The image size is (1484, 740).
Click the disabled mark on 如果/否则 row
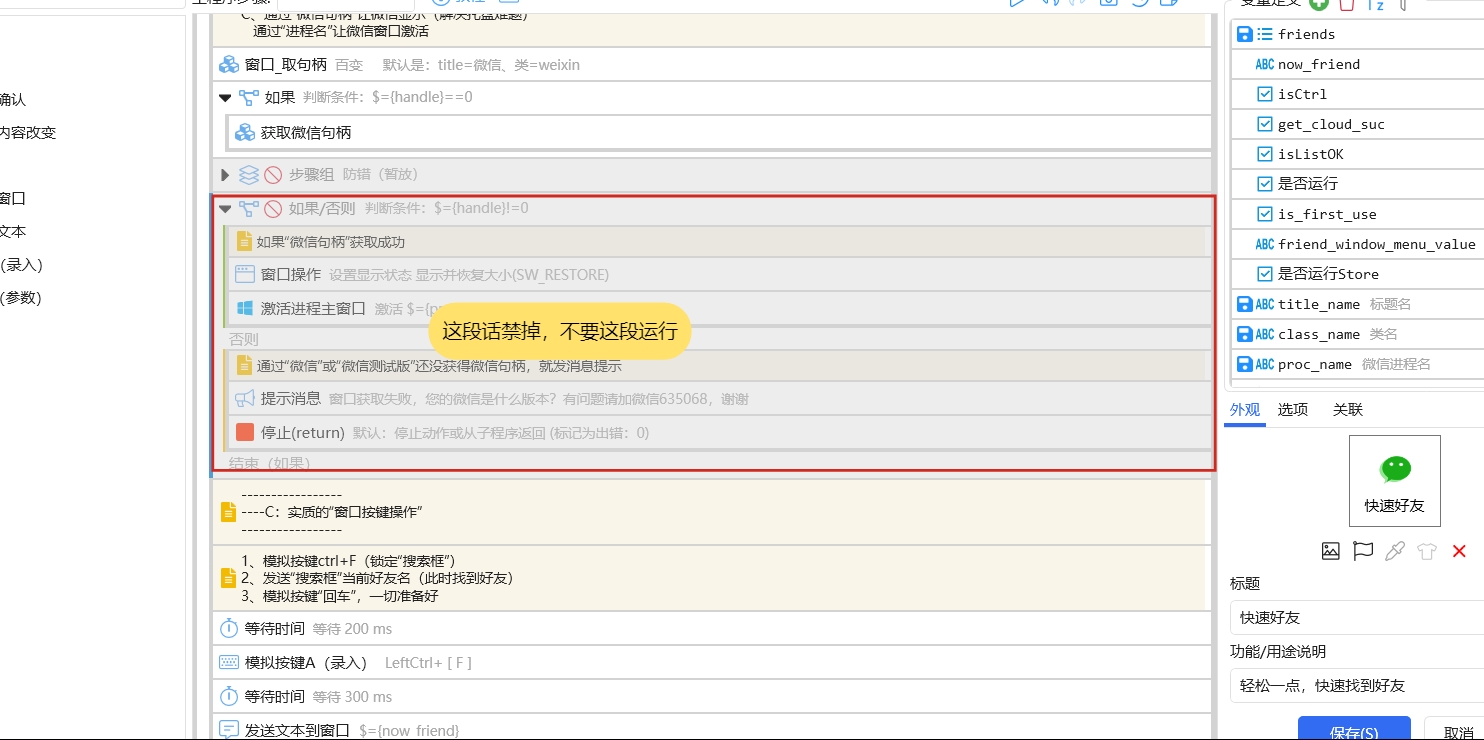pyautogui.click(x=273, y=209)
